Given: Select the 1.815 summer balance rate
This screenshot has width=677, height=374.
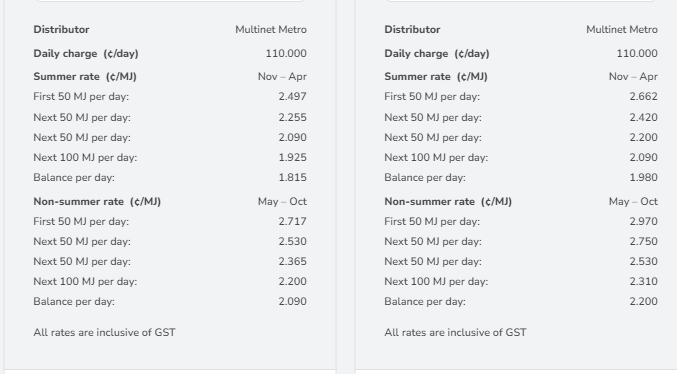Looking at the screenshot, I should (x=293, y=177).
